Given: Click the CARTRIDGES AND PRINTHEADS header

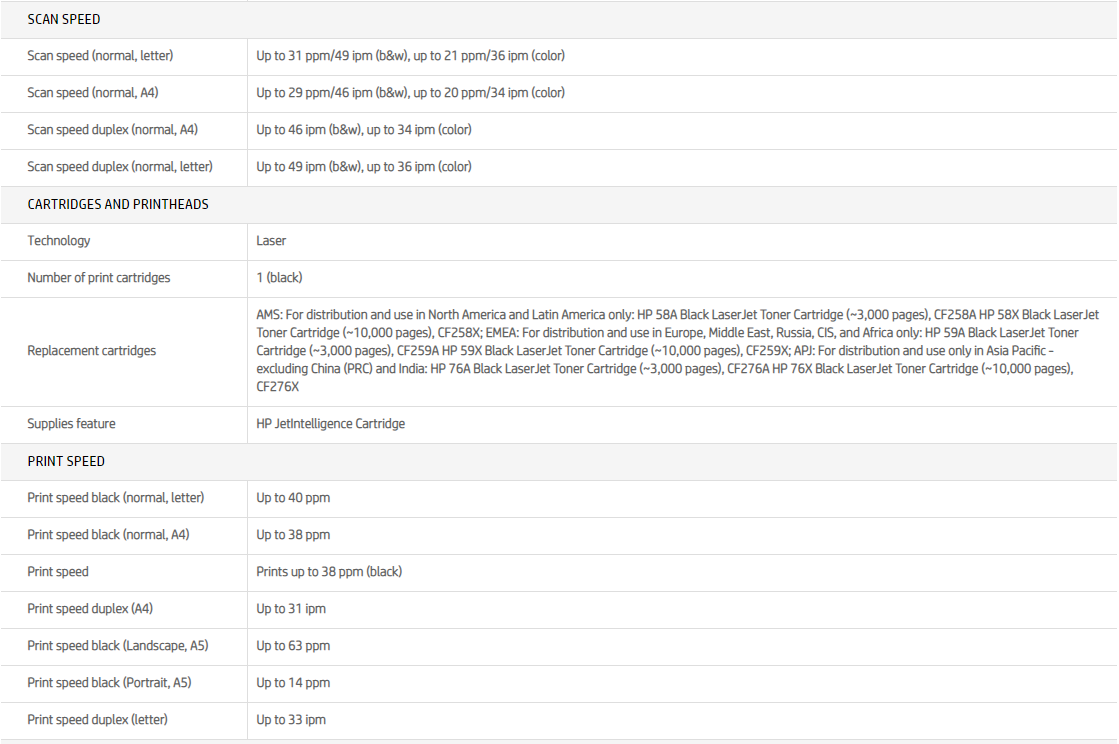Looking at the screenshot, I should click(x=118, y=204).
